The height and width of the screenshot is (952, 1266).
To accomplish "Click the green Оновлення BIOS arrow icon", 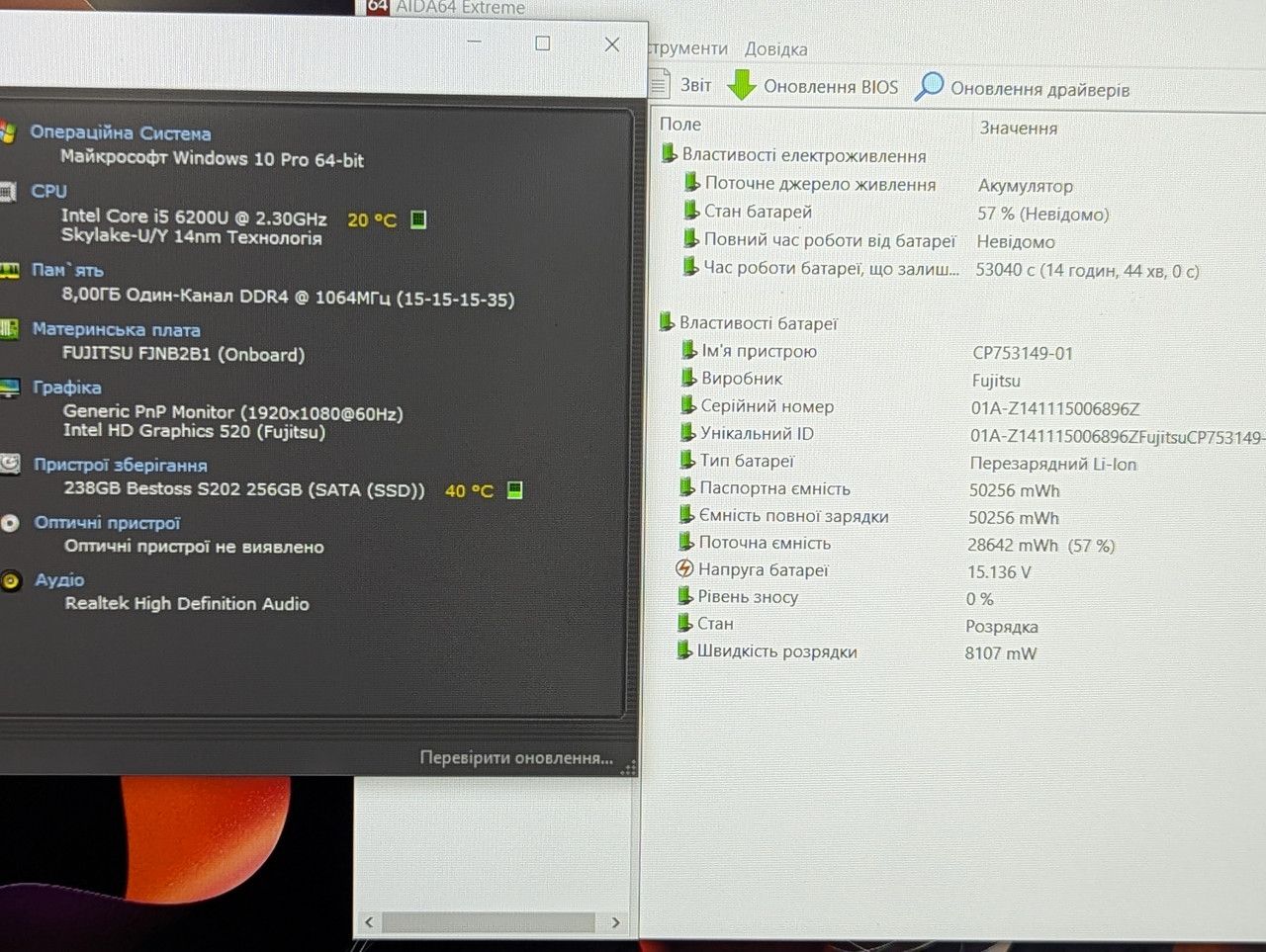I will 742,85.
